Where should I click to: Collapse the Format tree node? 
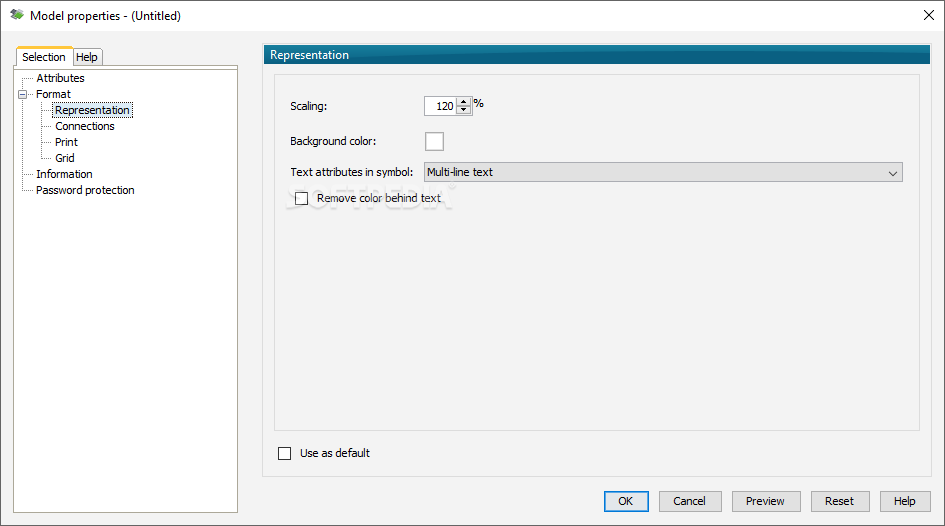(22, 94)
